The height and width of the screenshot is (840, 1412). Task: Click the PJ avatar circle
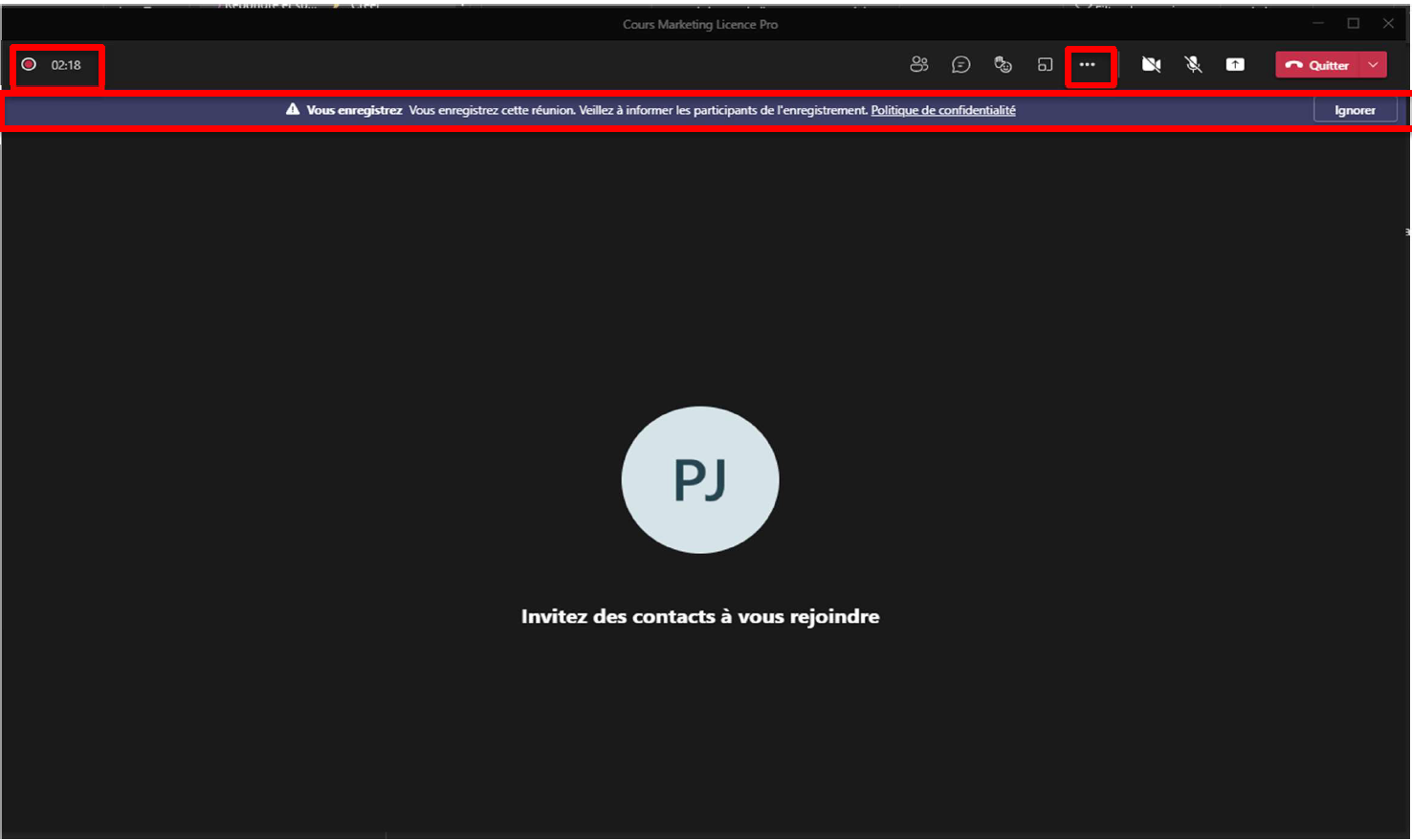(699, 479)
